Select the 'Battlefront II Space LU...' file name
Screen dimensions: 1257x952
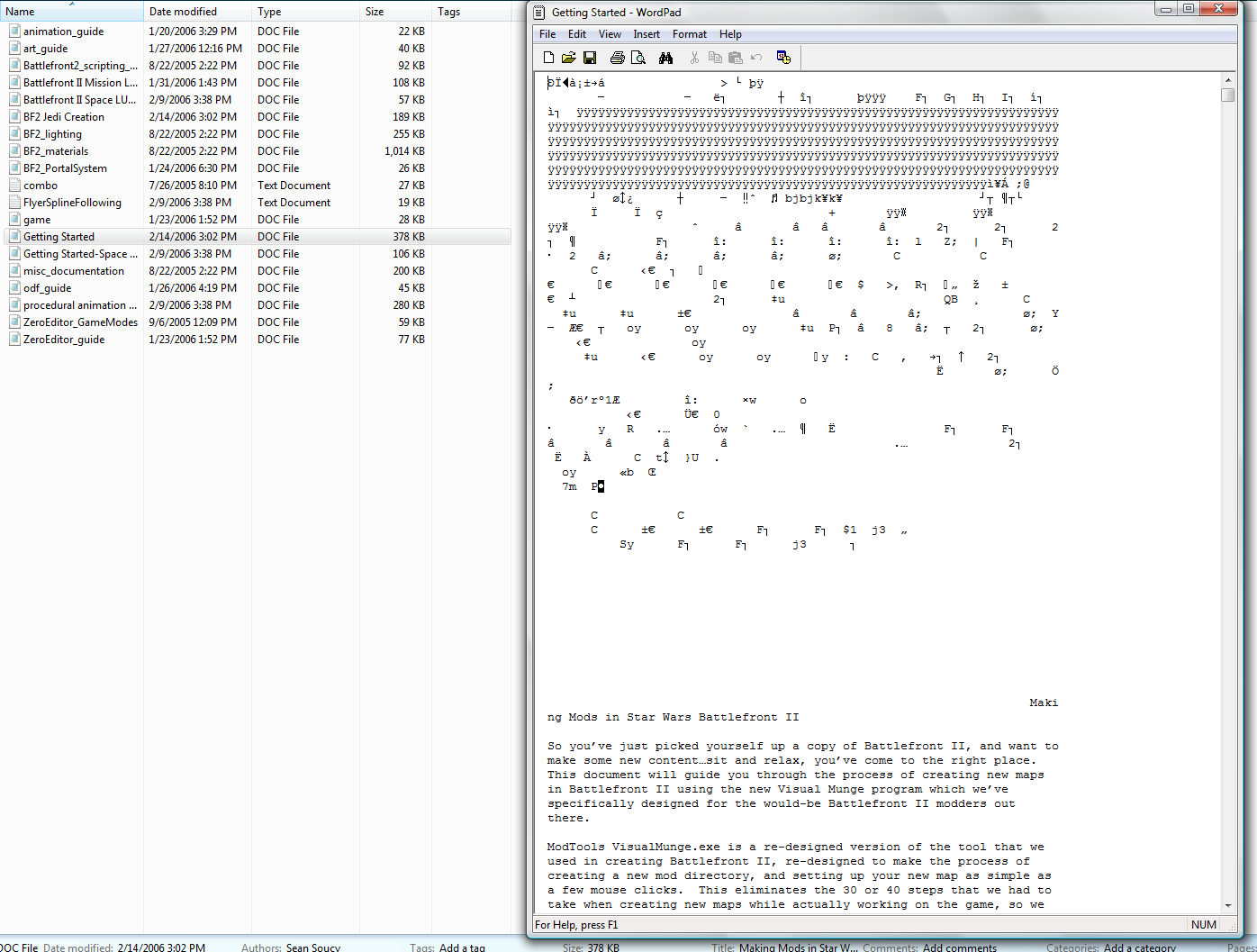[x=80, y=99]
